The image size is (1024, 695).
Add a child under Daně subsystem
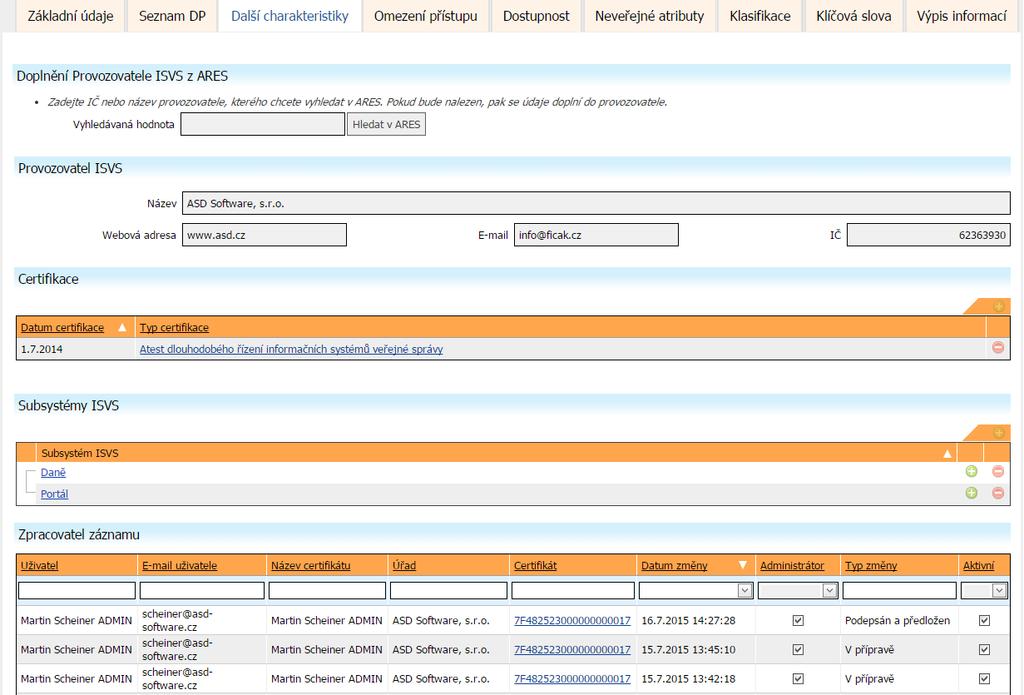[x=971, y=472]
